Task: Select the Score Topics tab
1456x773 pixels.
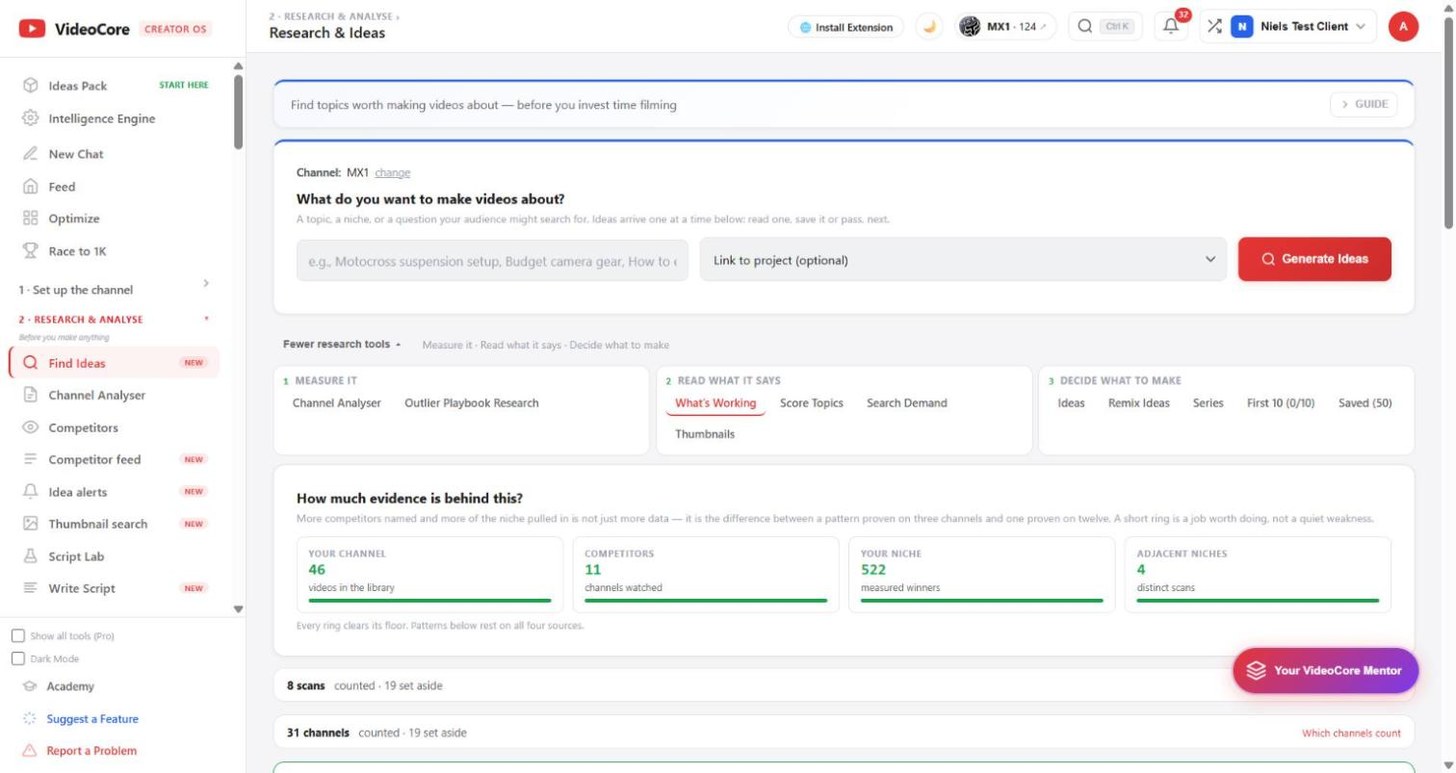Action: [x=811, y=403]
